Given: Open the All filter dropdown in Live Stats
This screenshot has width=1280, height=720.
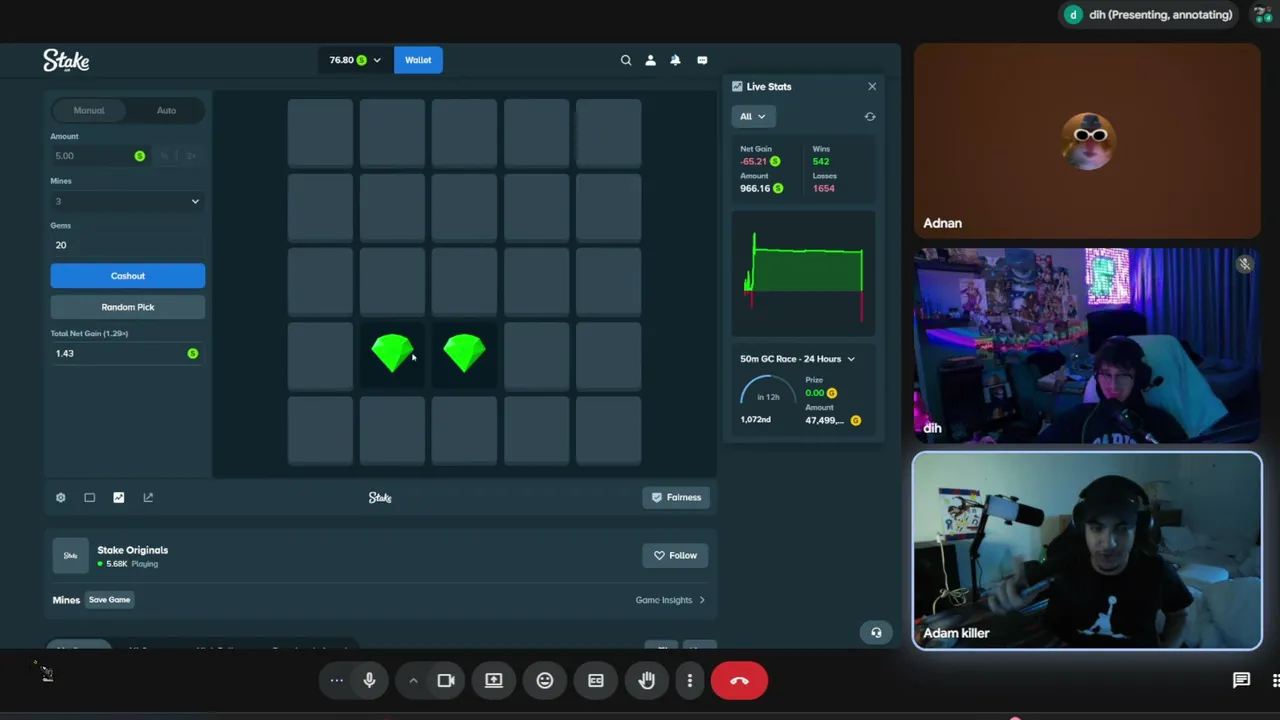Looking at the screenshot, I should pyautogui.click(x=752, y=117).
